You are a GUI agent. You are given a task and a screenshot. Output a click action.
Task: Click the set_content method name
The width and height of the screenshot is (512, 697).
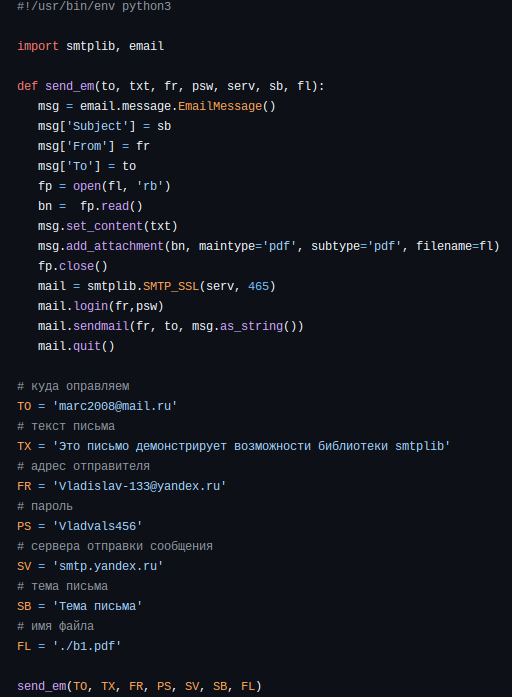pos(104,226)
